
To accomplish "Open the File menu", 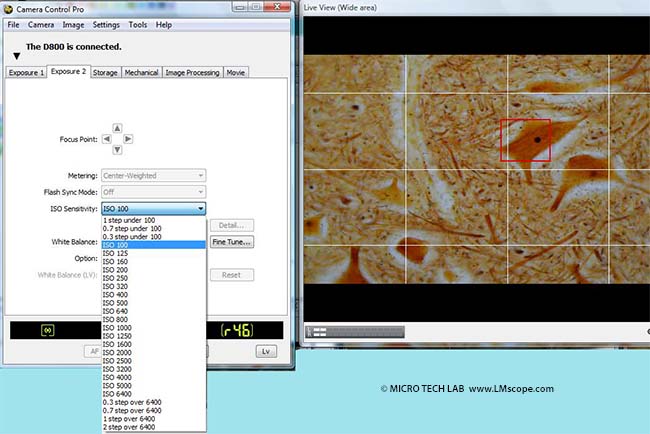I will click(x=13, y=25).
